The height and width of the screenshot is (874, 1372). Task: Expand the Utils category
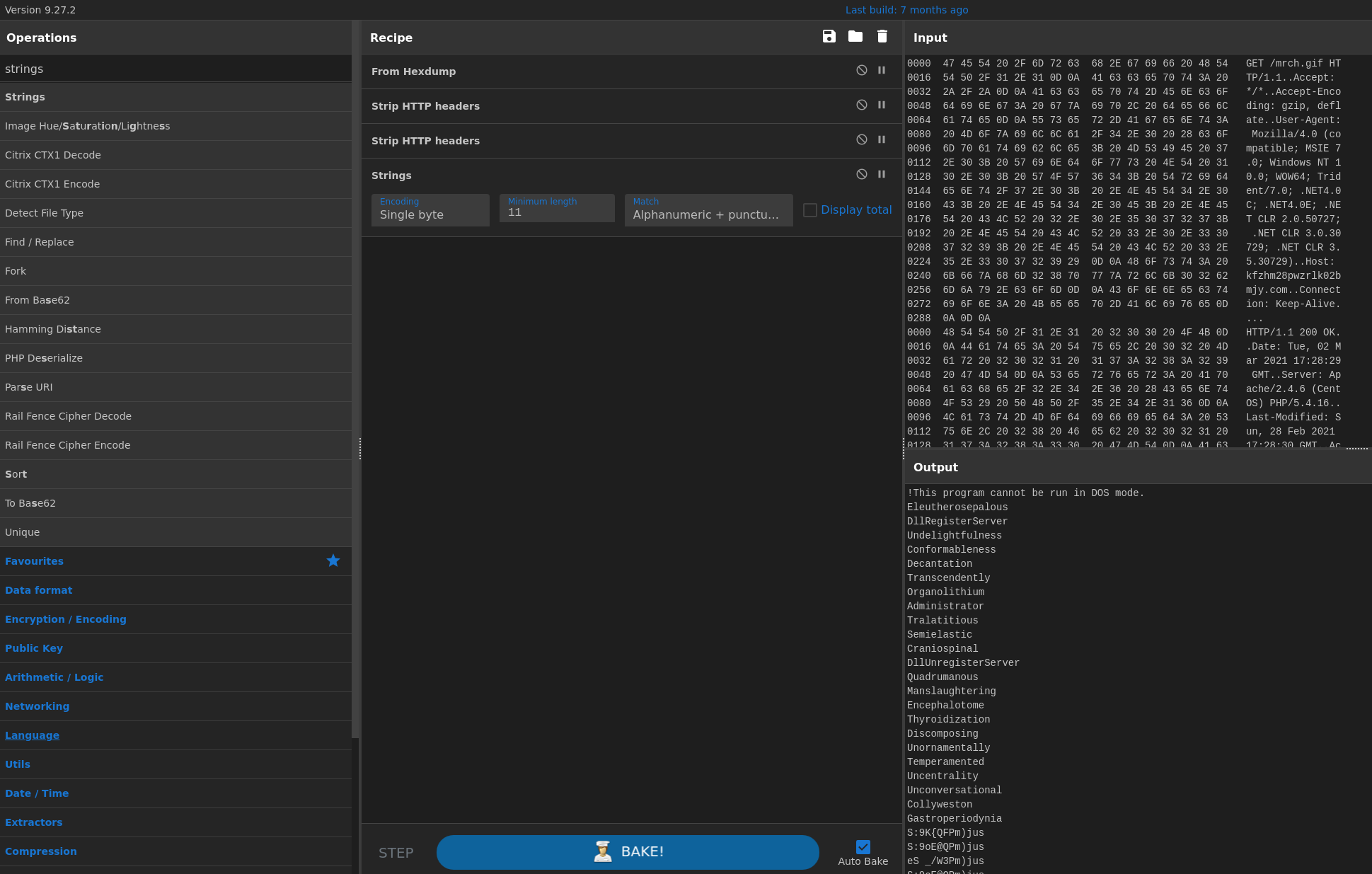[x=175, y=764]
